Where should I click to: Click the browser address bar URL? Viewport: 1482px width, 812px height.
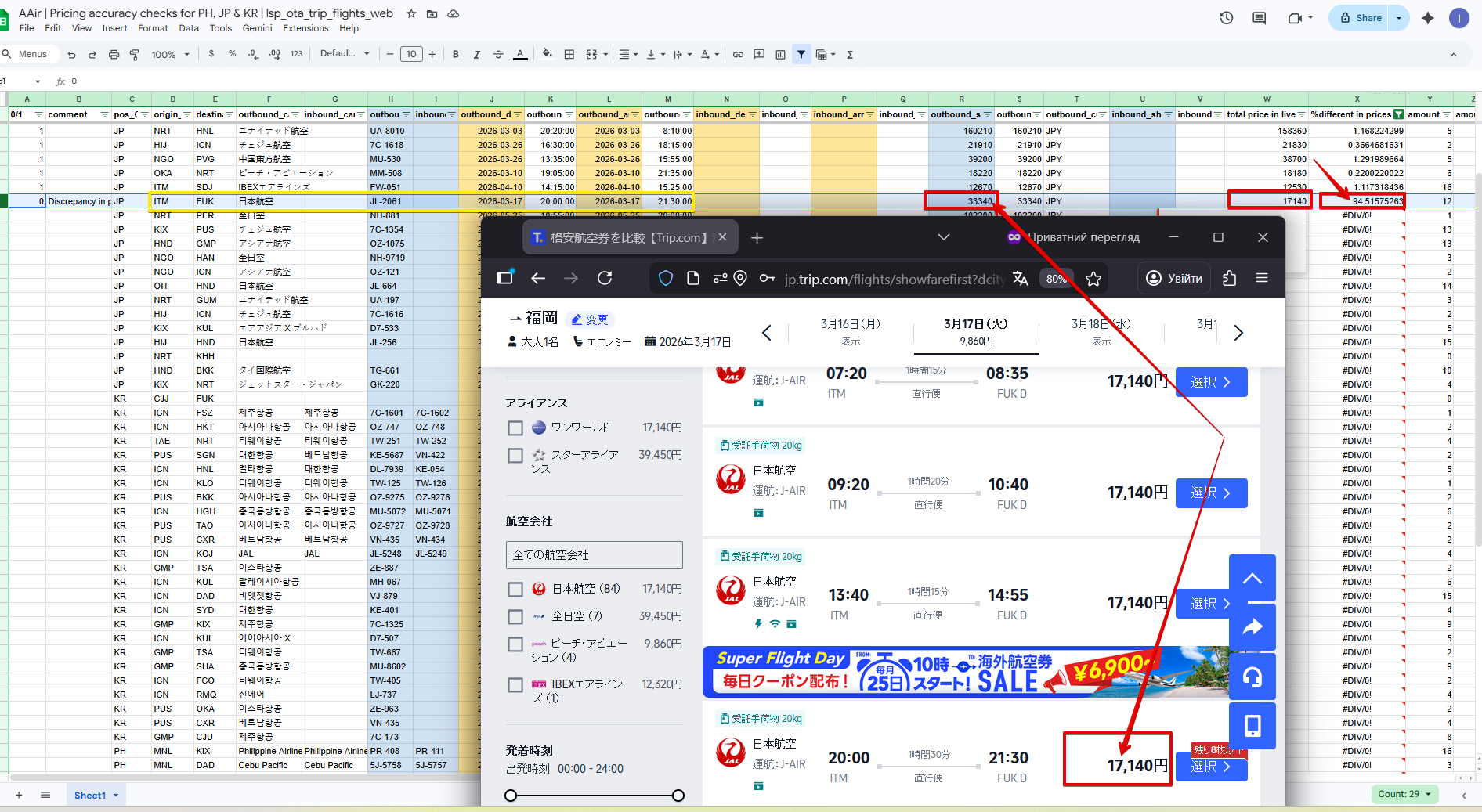point(894,280)
